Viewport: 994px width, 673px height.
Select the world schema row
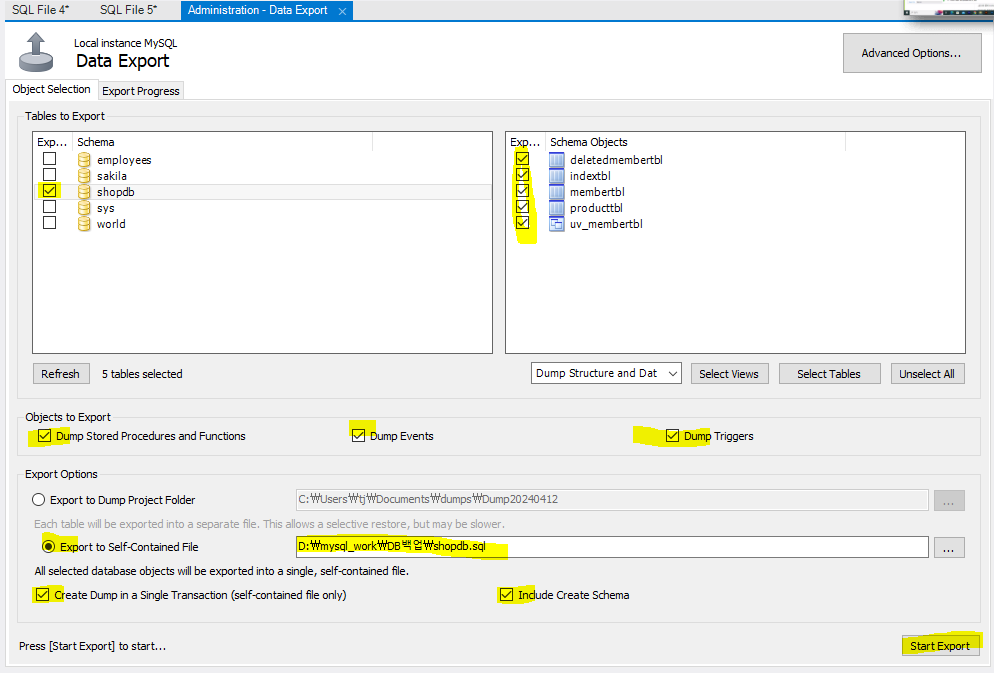tap(262, 224)
